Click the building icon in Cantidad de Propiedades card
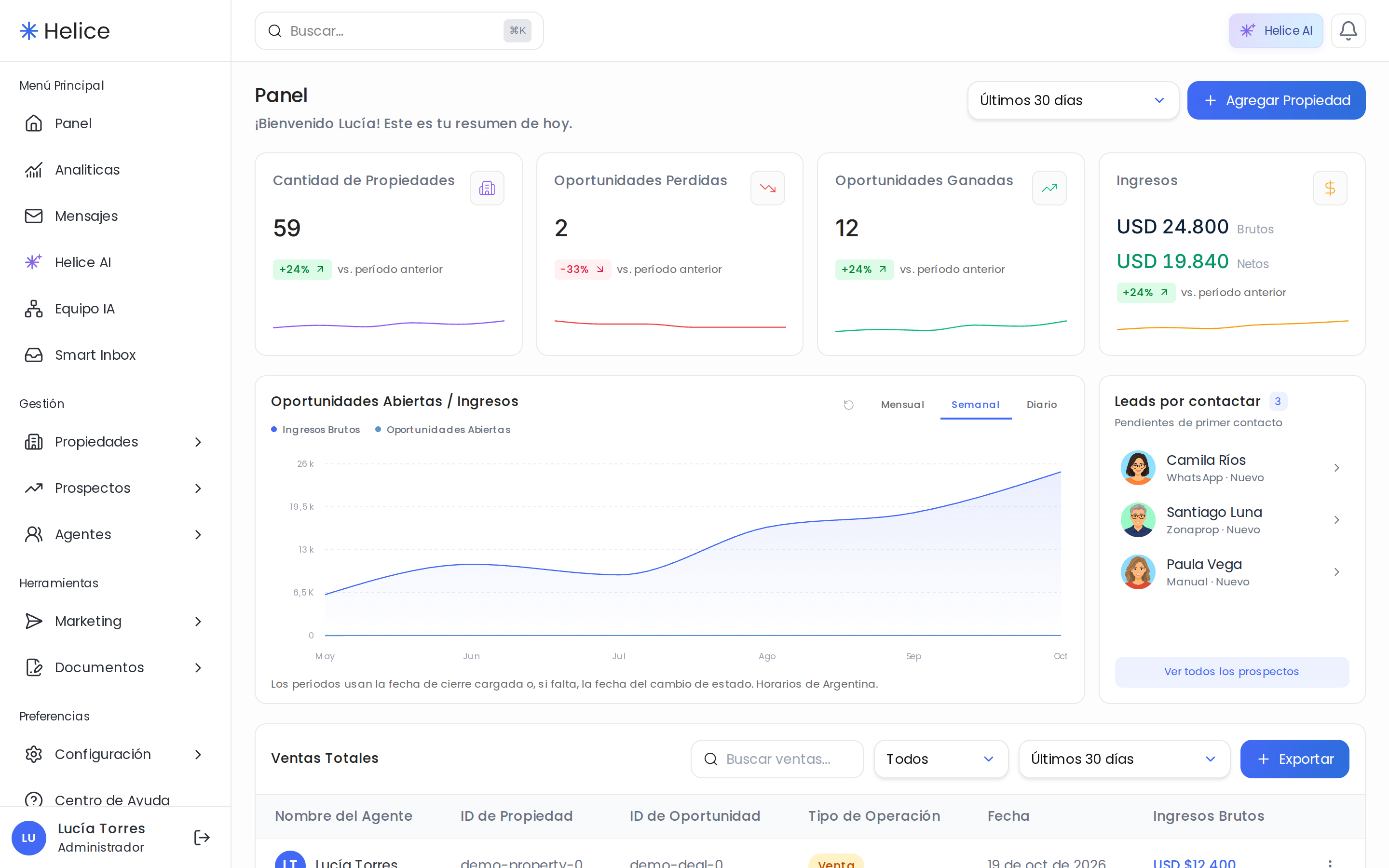This screenshot has width=1389, height=868. (x=487, y=188)
